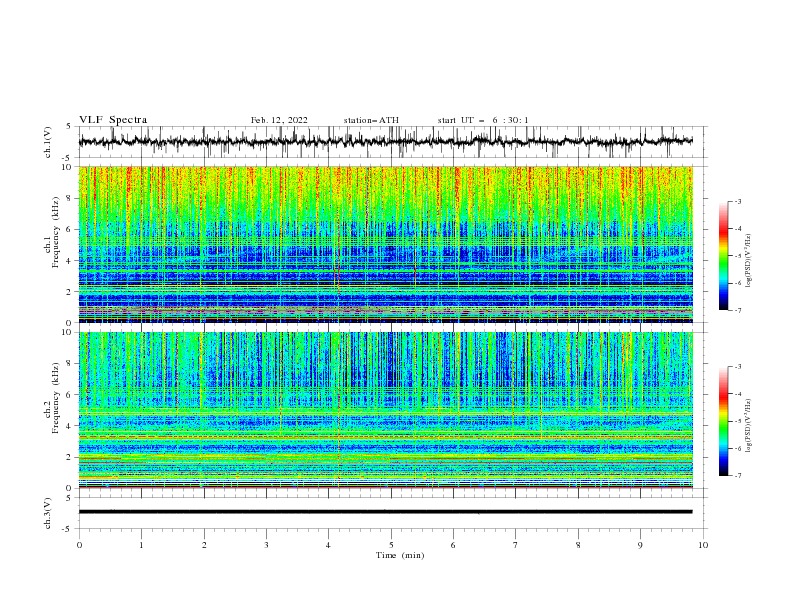Click the time axis tick label '5'
792x612 pixels.
click(391, 545)
